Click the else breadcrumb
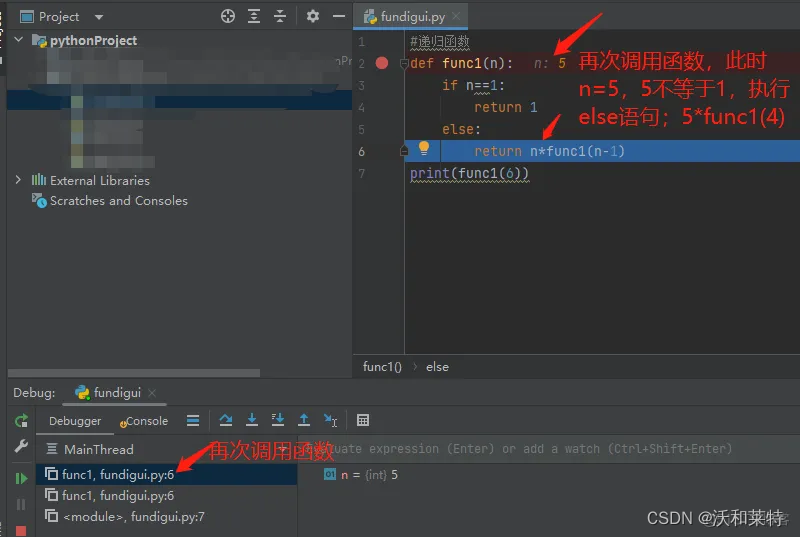 (437, 367)
